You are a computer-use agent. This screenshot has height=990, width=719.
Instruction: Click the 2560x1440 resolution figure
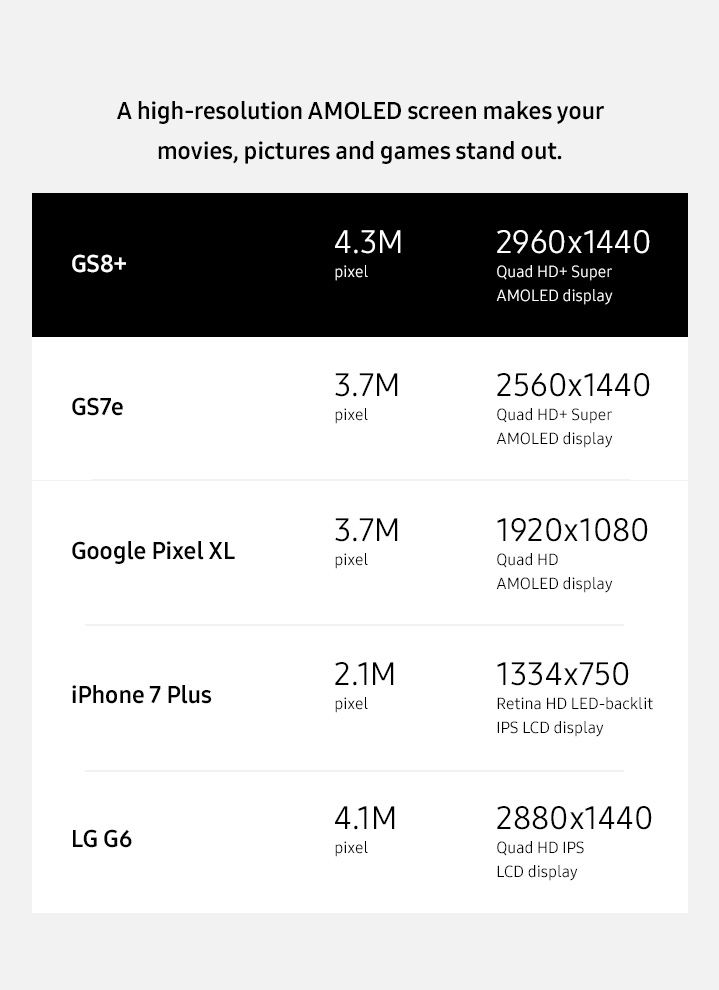[573, 386]
